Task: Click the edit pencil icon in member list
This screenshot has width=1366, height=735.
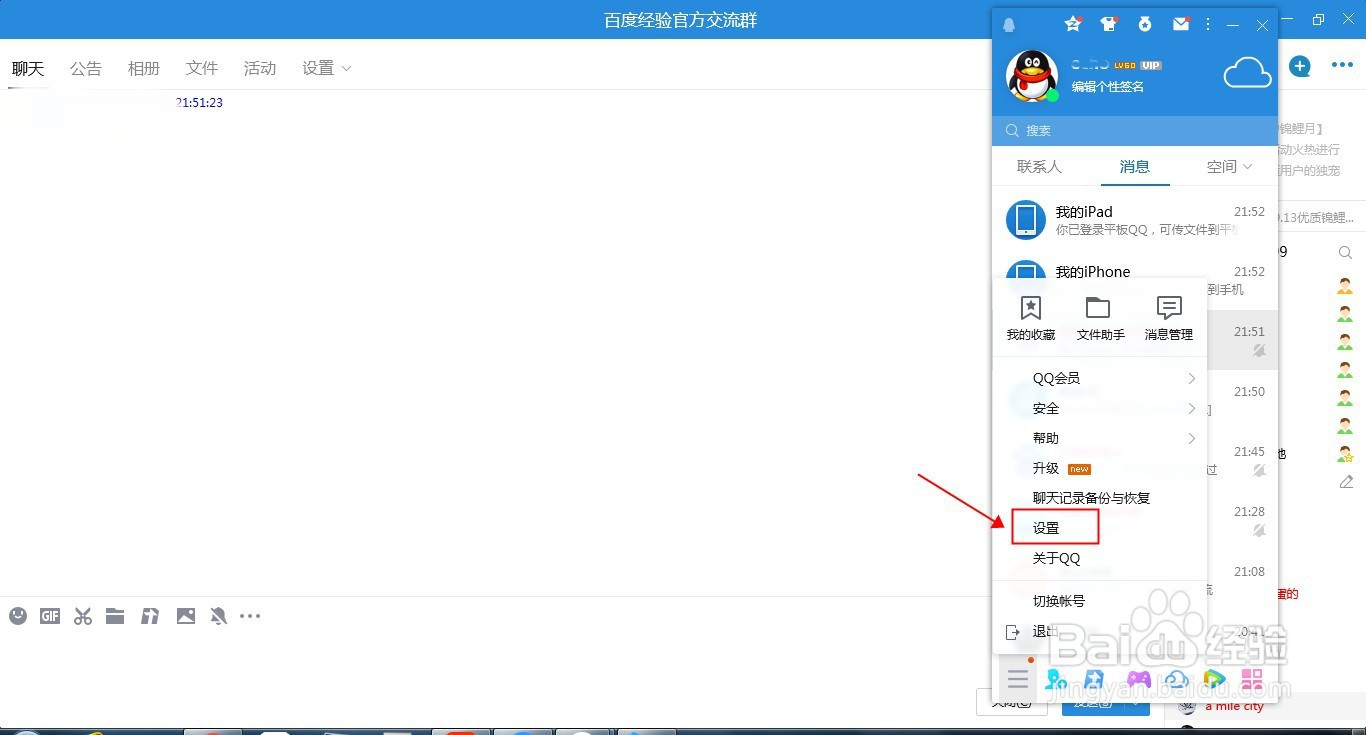Action: pyautogui.click(x=1346, y=482)
